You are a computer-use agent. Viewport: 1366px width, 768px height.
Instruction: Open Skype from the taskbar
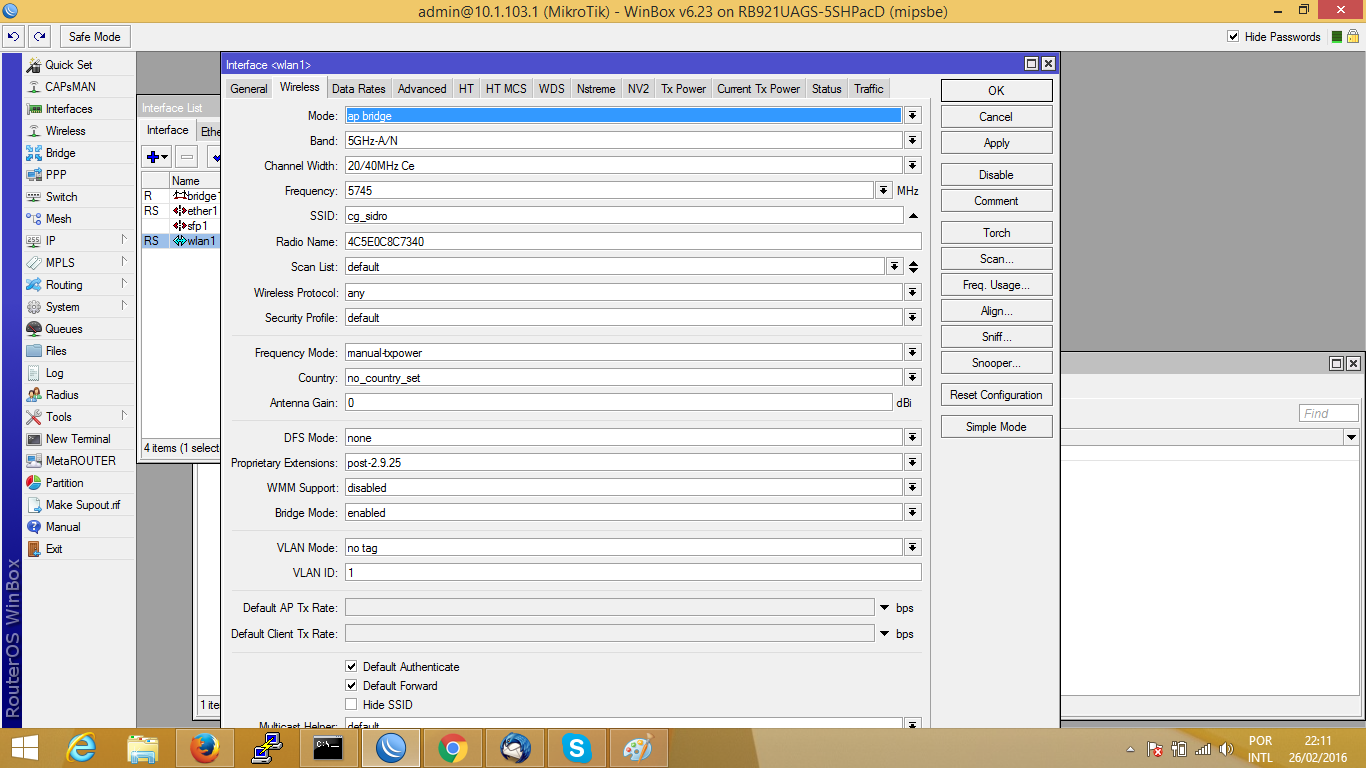point(576,748)
